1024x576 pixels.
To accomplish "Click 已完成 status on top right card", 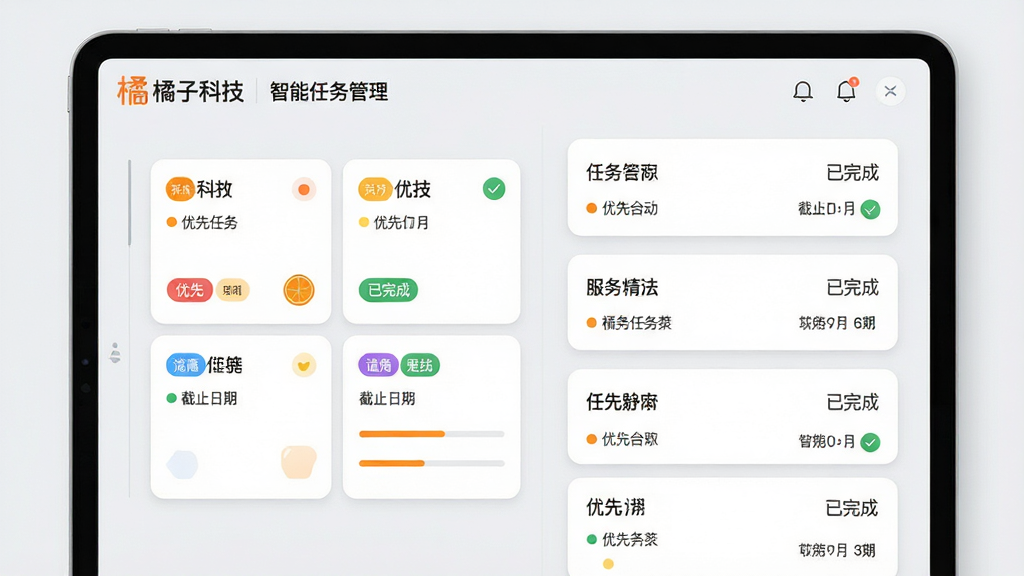I will pos(852,172).
